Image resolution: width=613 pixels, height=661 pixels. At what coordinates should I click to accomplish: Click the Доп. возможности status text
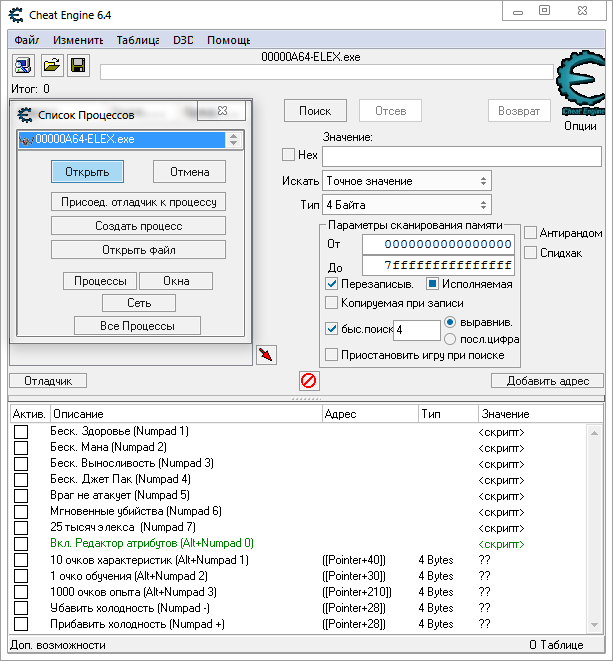point(58,645)
